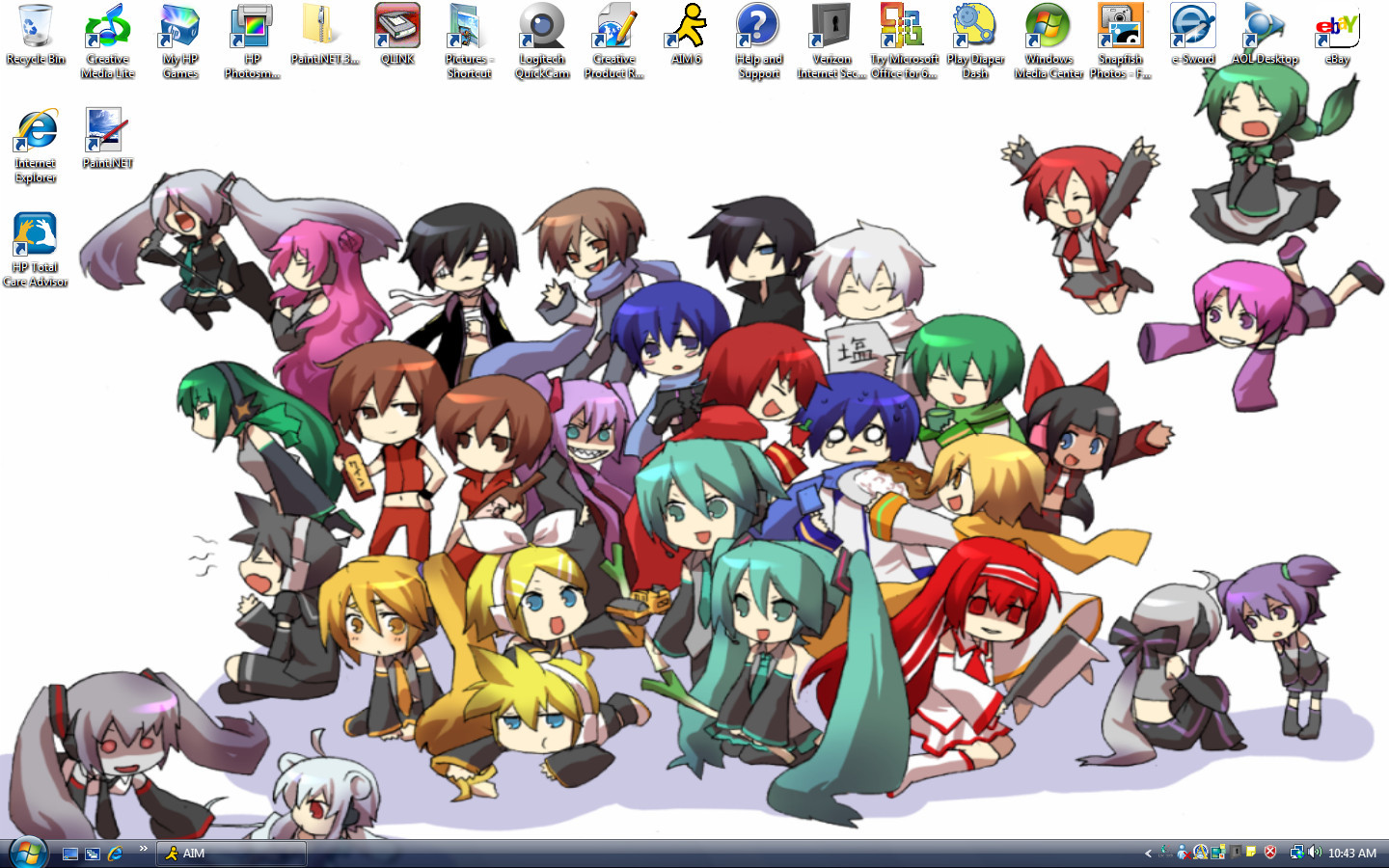The image size is (1389, 868).
Task: Click the Windows Sidebar tray icon
Action: coord(1217,853)
